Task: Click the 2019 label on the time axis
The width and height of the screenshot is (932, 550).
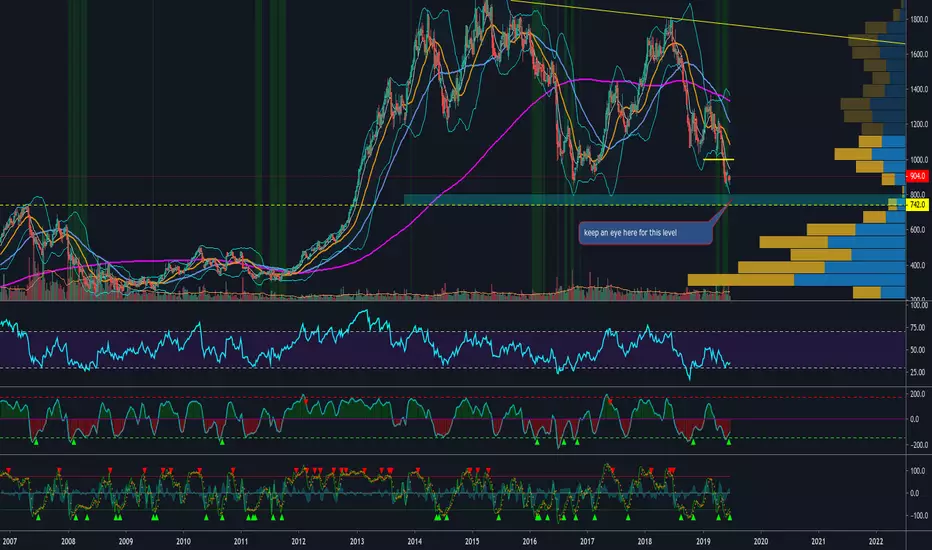Action: point(703,542)
